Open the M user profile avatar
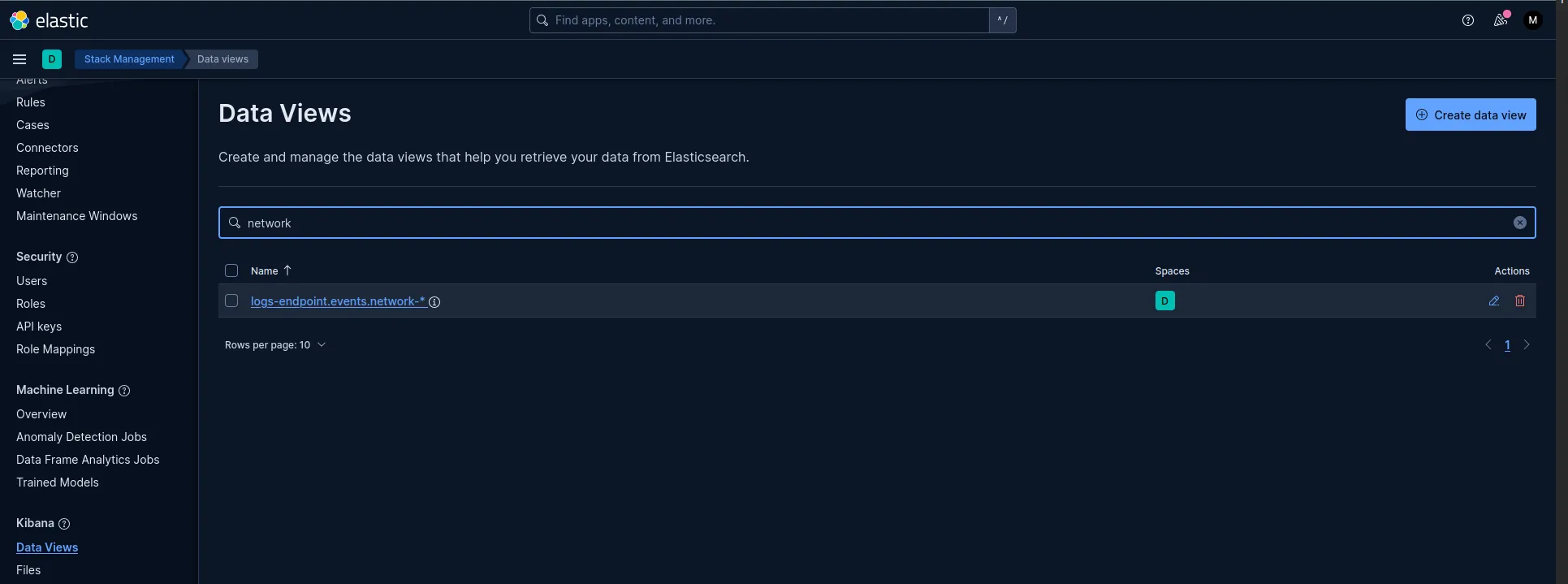This screenshot has width=1568, height=584. tap(1533, 20)
